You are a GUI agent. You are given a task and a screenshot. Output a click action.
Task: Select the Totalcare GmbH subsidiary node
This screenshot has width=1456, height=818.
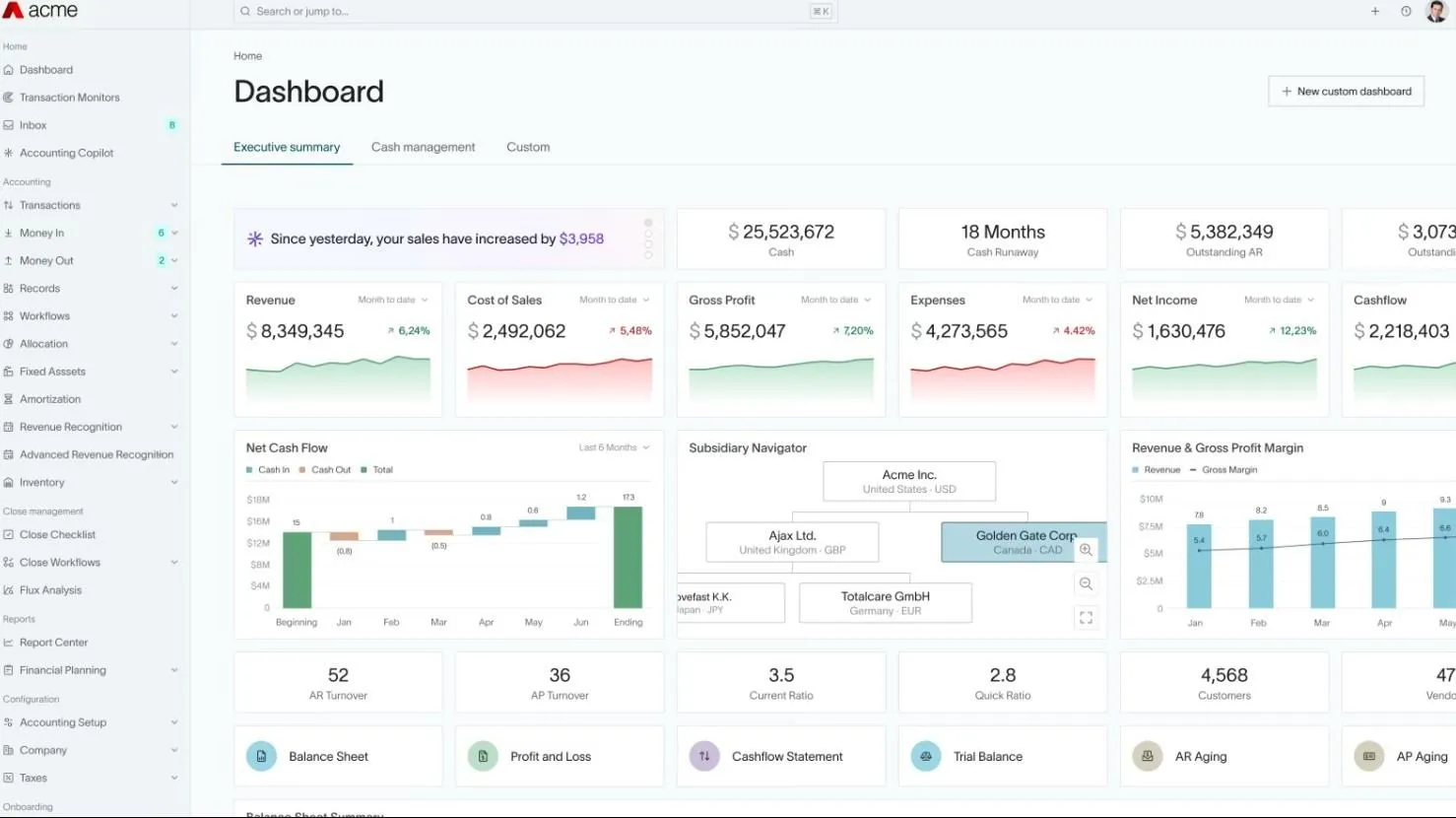[x=885, y=602]
